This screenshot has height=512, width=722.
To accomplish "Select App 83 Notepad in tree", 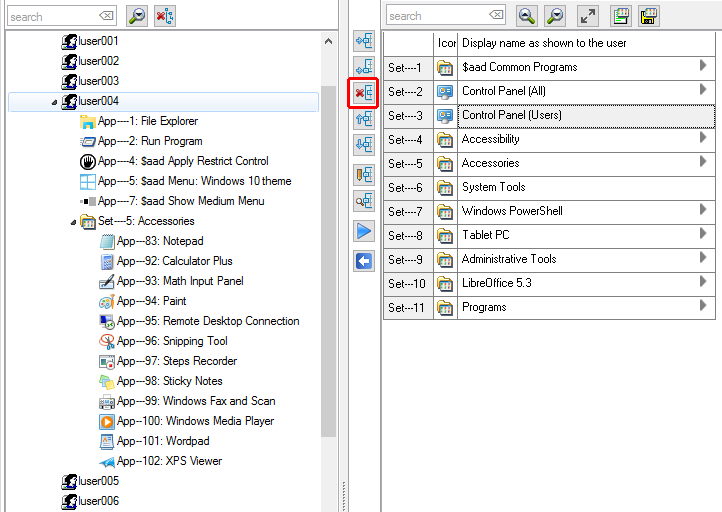I will (159, 241).
